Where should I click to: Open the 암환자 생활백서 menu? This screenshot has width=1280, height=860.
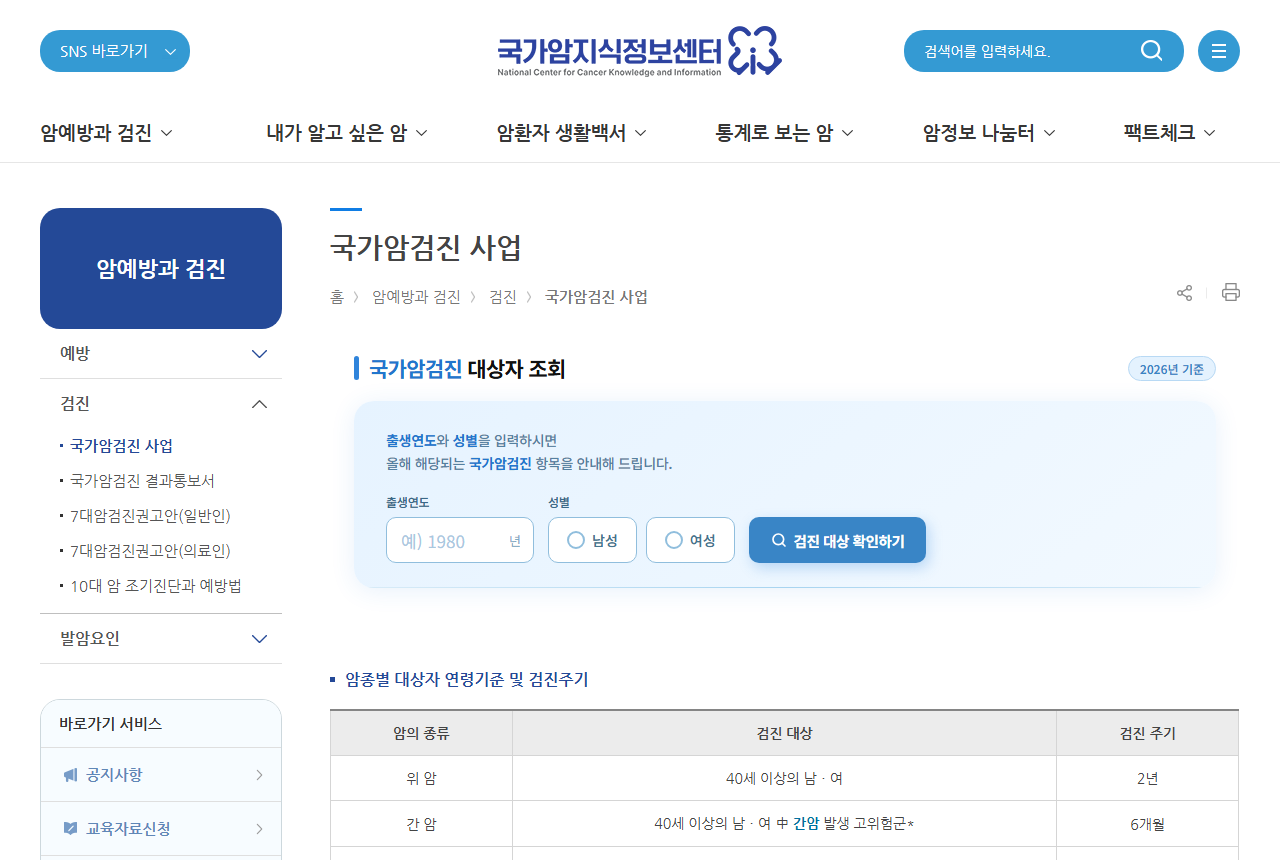(571, 132)
